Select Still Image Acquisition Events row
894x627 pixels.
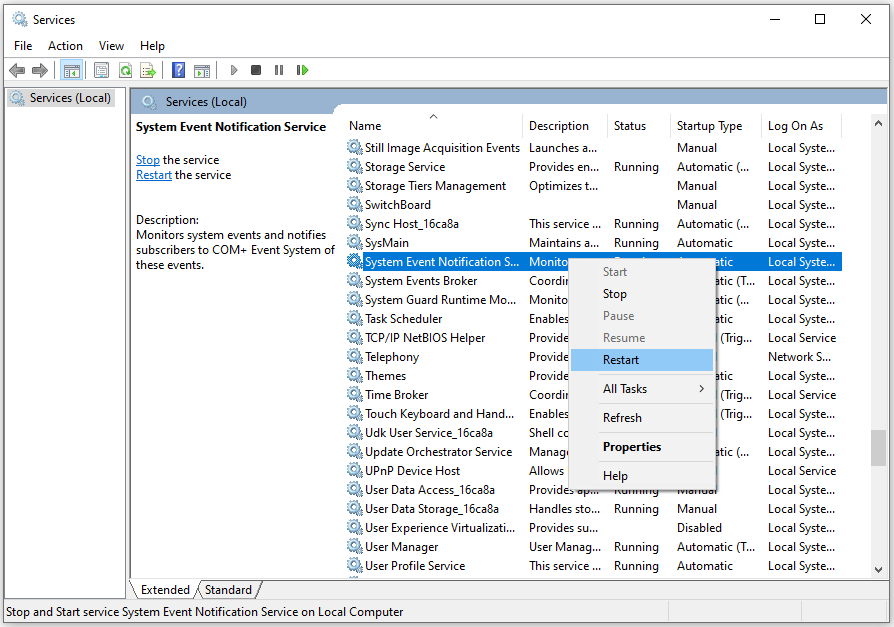pyautogui.click(x=593, y=148)
